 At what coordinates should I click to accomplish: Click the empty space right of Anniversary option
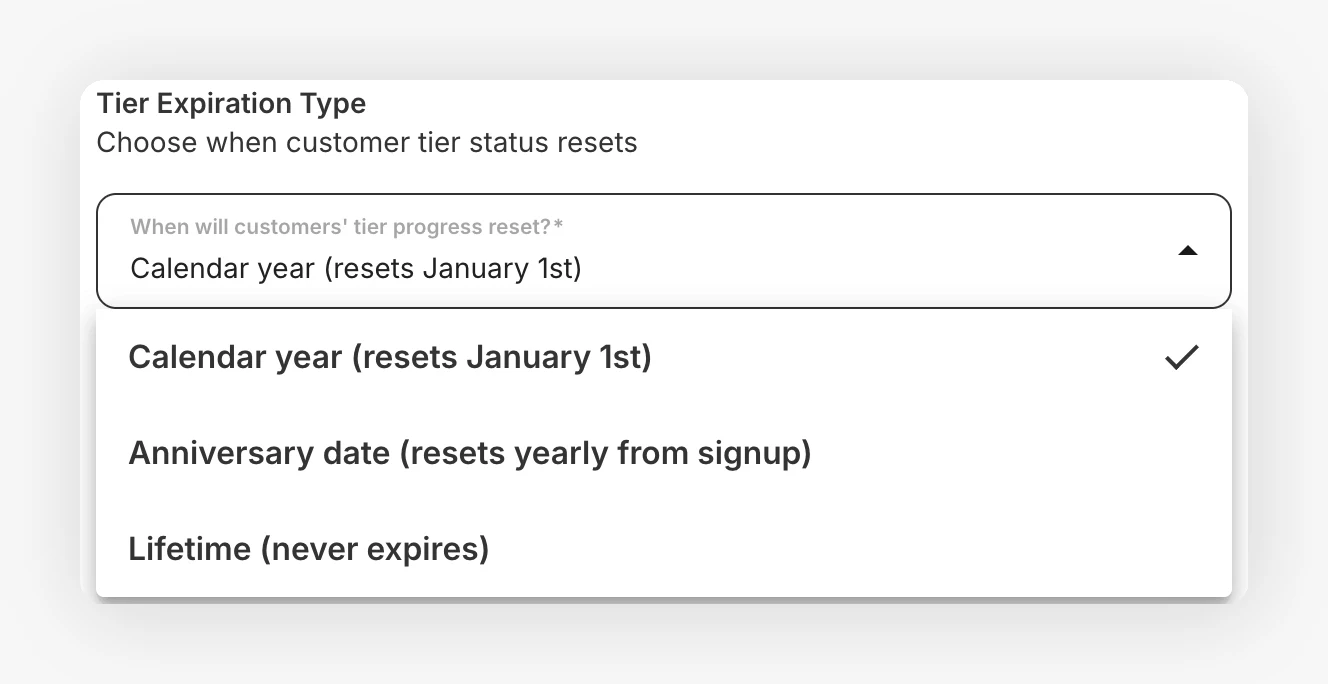tap(1021, 454)
